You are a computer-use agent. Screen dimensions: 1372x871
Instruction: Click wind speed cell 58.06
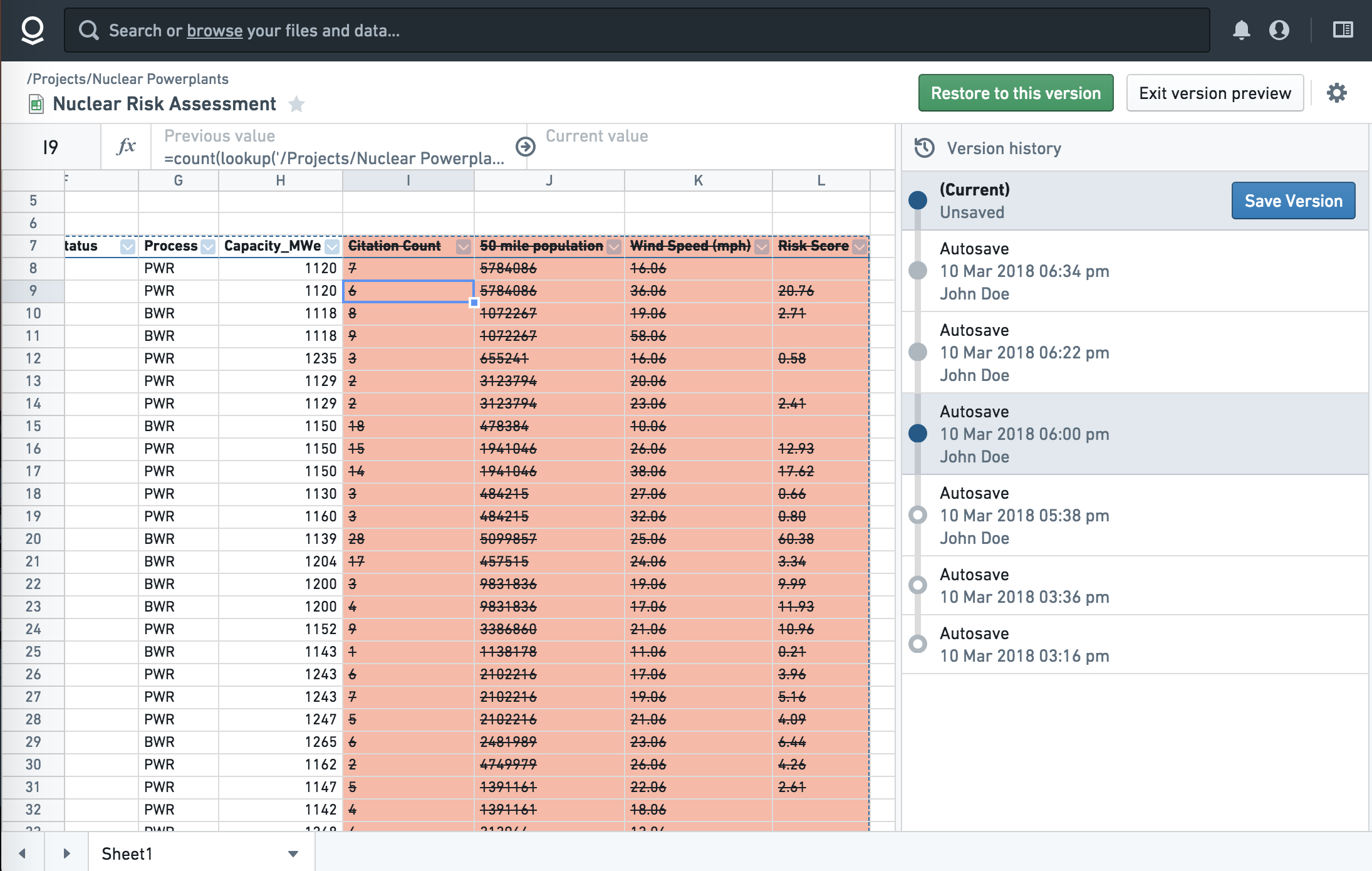(x=698, y=336)
